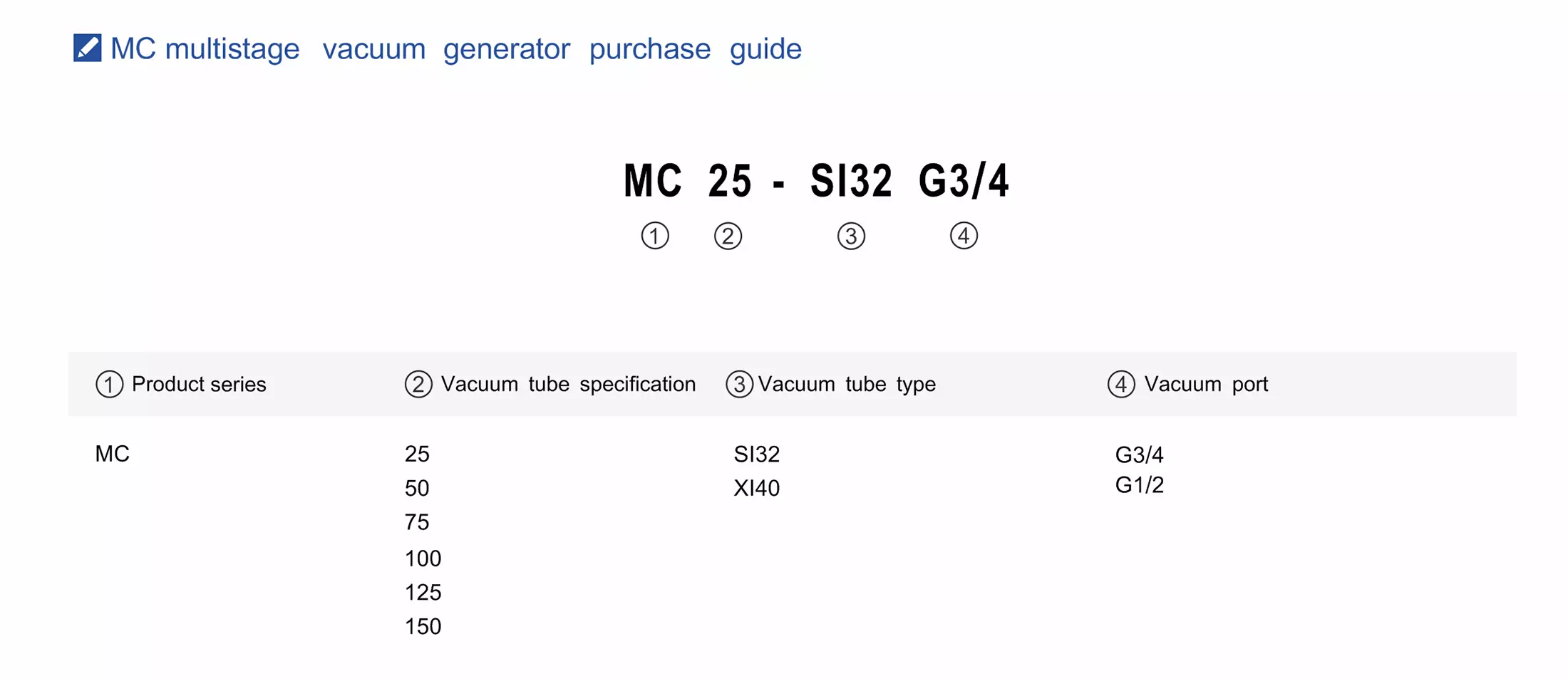Click the circled 1 beside Product series
This screenshot has width=1568, height=681.
[109, 384]
